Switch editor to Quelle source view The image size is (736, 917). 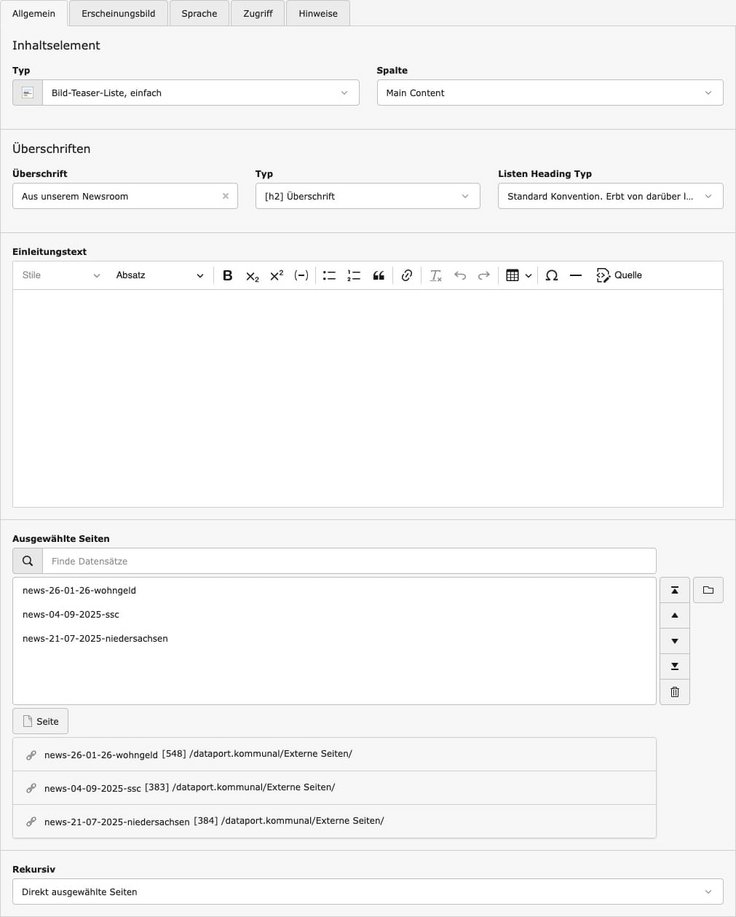[619, 276]
